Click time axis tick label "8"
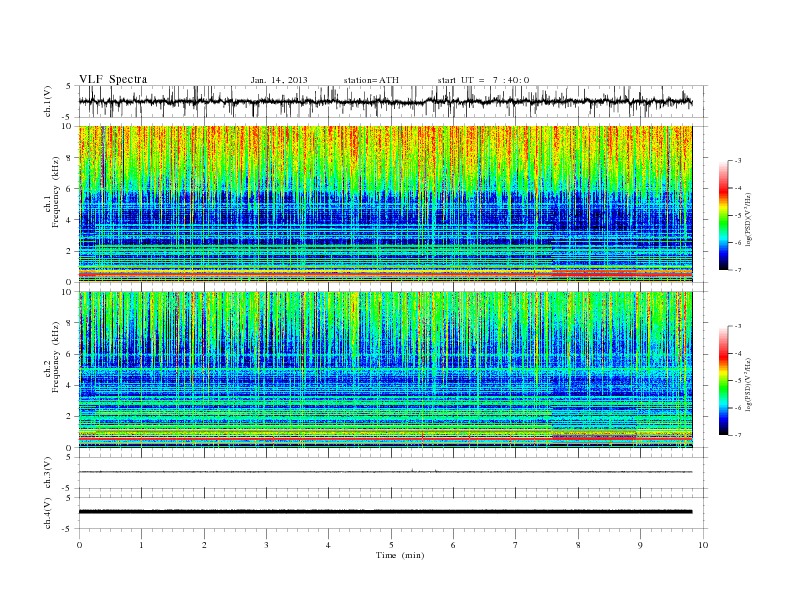Screen dimensions: 792x612 click(x=578, y=545)
